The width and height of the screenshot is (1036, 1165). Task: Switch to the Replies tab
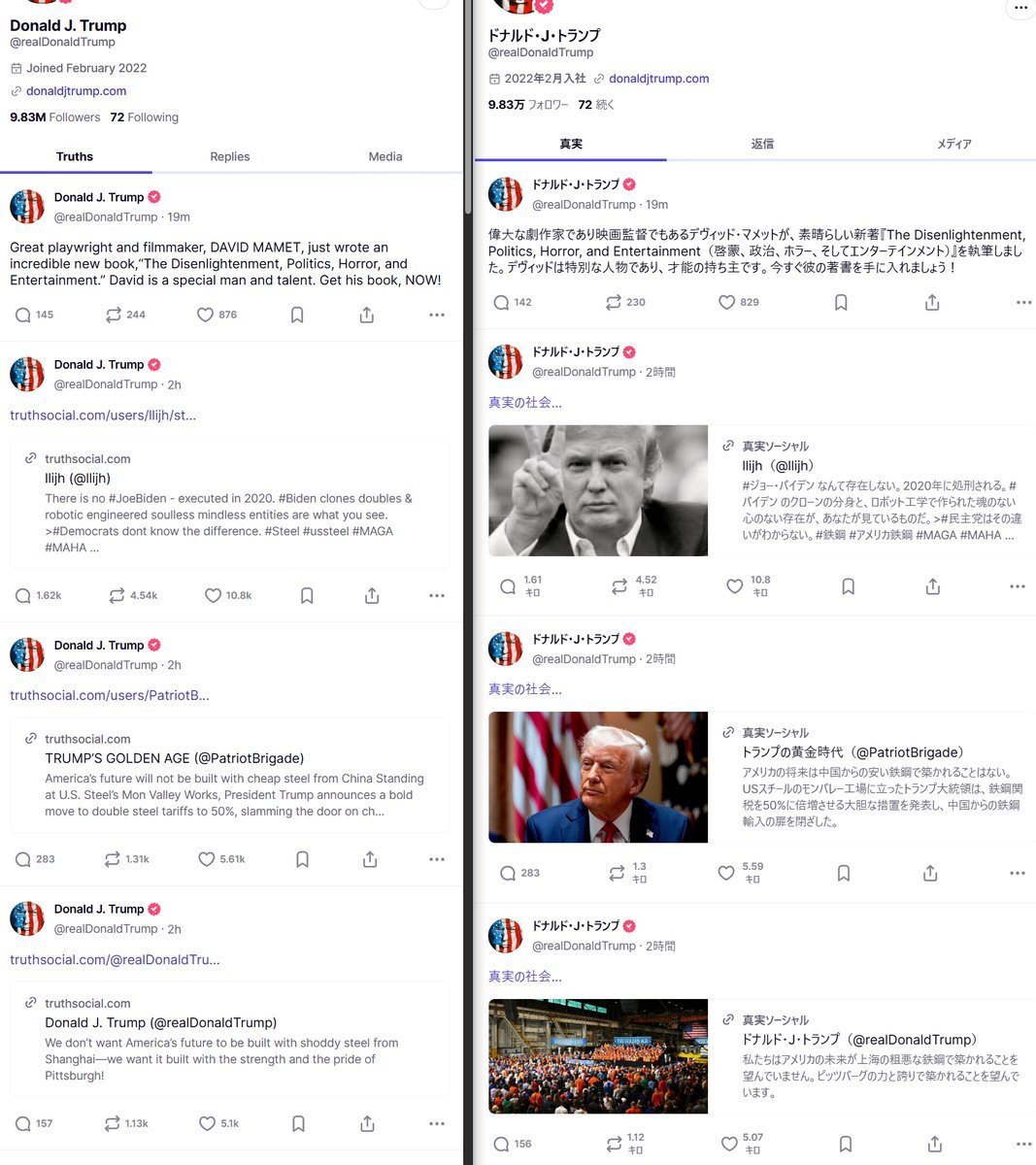click(230, 156)
